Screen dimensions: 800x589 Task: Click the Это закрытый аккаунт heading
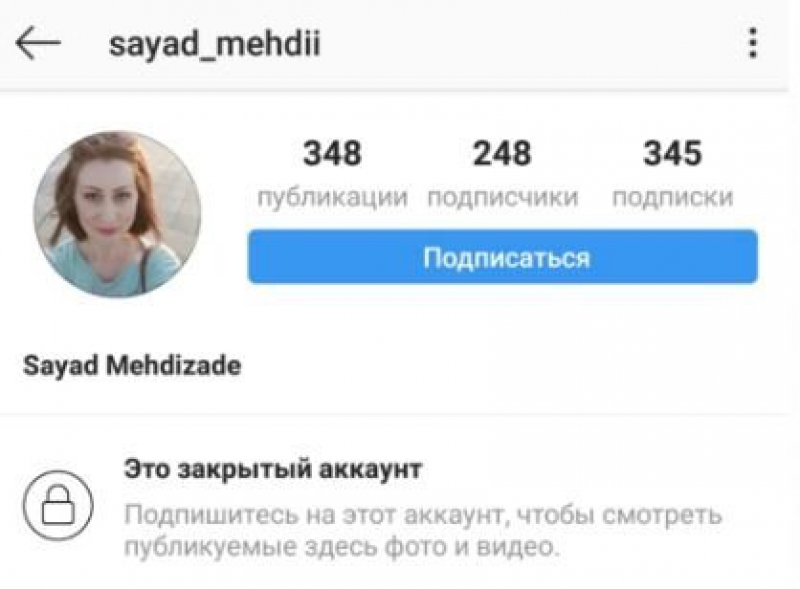(x=273, y=469)
